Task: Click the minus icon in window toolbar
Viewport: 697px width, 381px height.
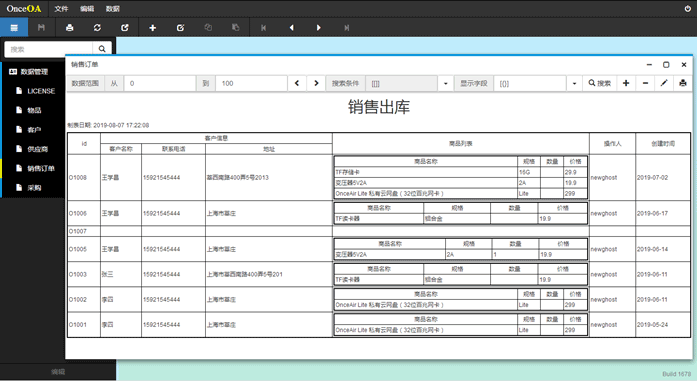Action: 645,83
